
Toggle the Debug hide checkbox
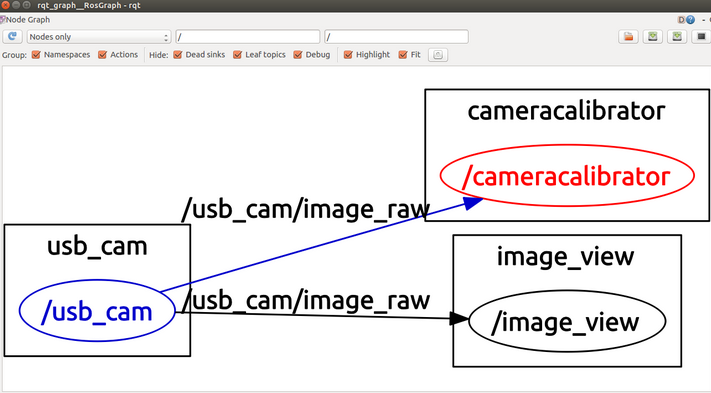[x=297, y=55]
